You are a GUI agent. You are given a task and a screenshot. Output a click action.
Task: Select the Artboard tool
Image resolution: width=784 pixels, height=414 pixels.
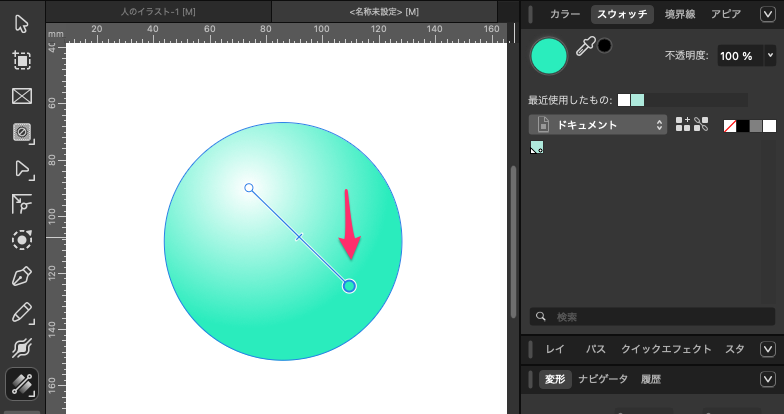pyautogui.click(x=21, y=60)
